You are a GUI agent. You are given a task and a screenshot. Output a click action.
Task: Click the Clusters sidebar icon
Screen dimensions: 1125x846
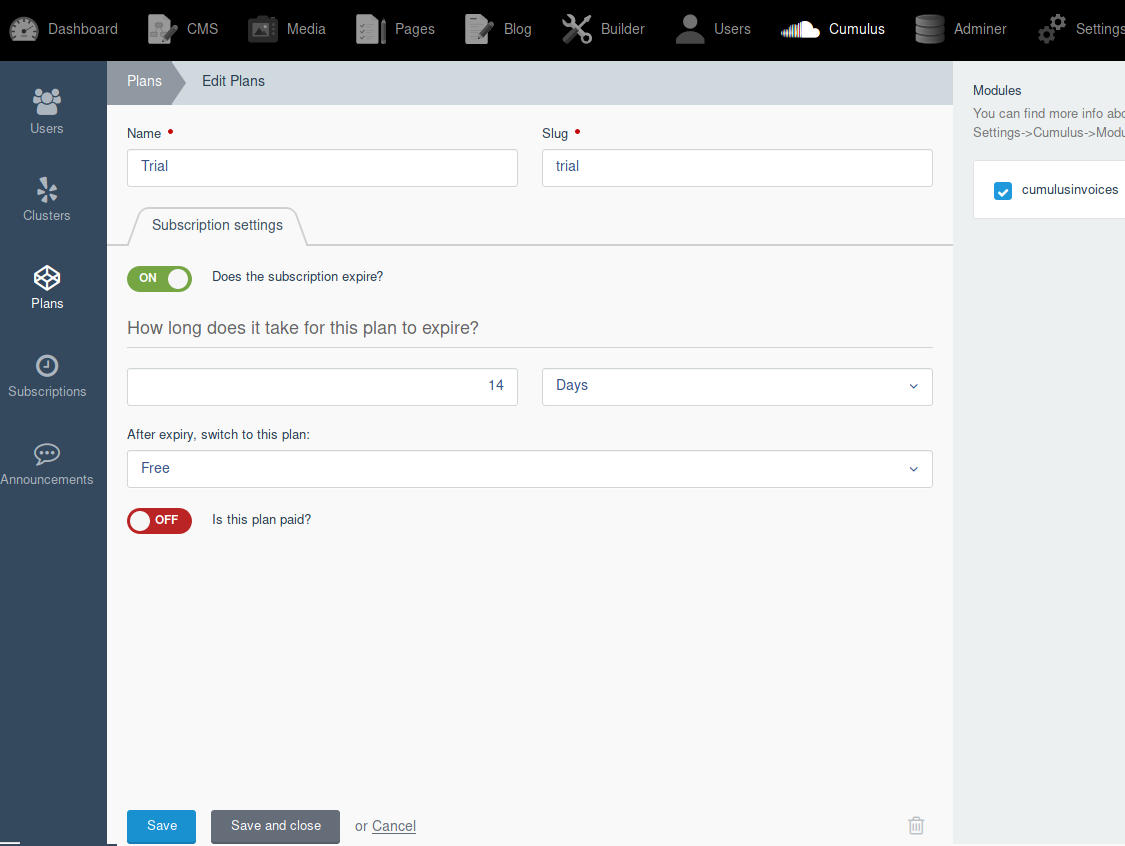(47, 189)
